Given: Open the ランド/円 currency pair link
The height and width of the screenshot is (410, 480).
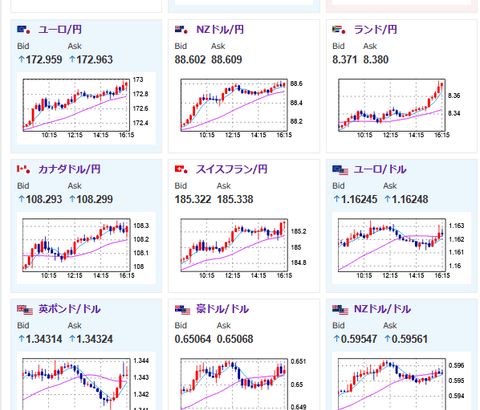Looking at the screenshot, I should (x=375, y=30).
